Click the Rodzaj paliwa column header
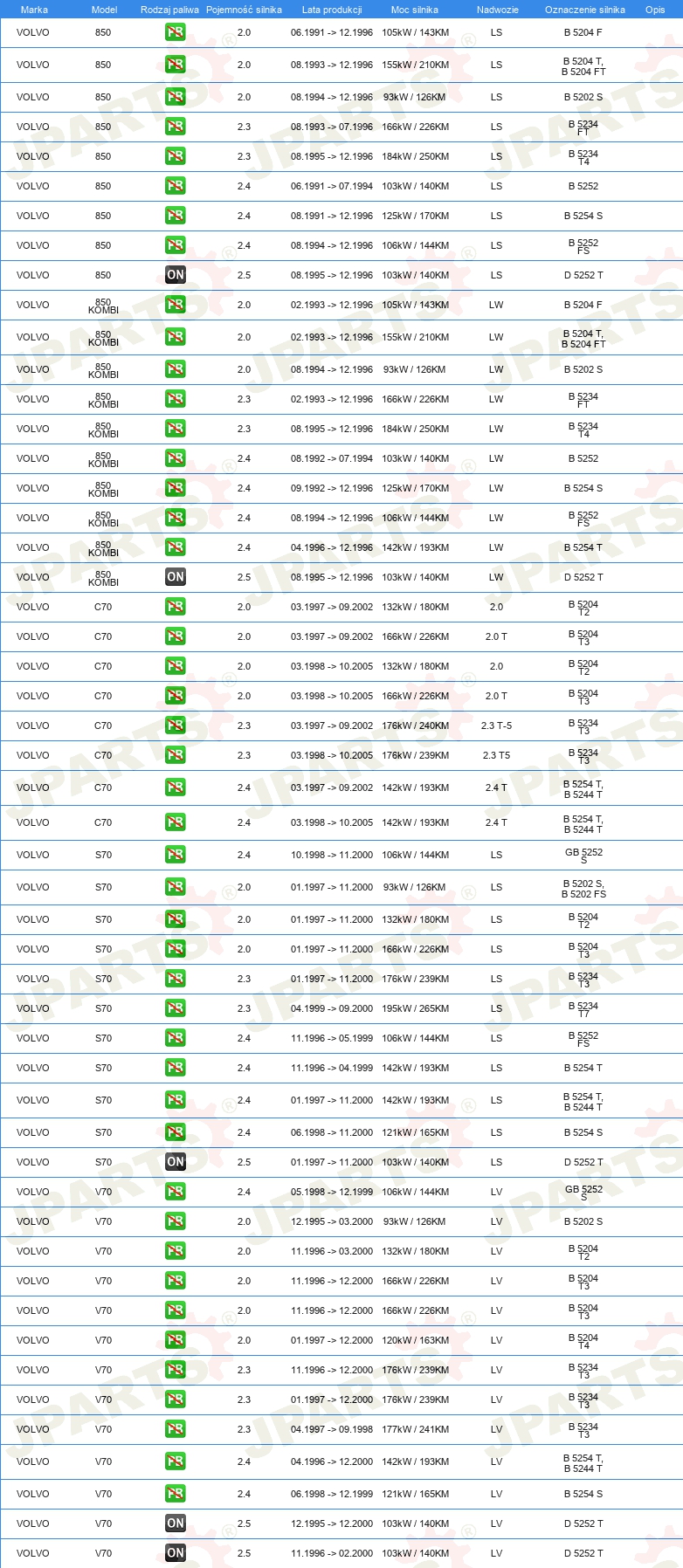Image resolution: width=683 pixels, height=1568 pixels. pyautogui.click(x=169, y=10)
